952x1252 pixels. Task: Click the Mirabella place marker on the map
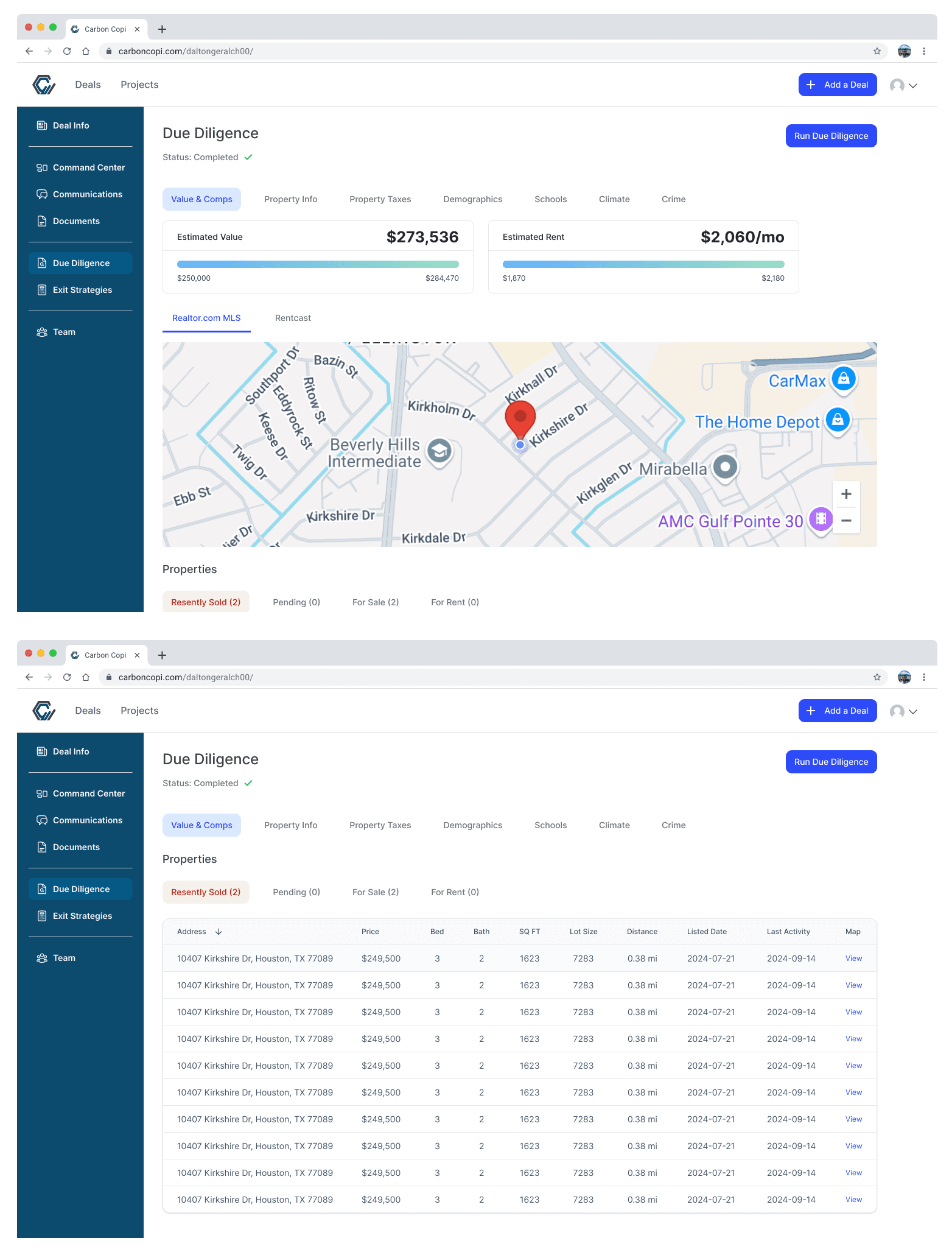tap(725, 468)
